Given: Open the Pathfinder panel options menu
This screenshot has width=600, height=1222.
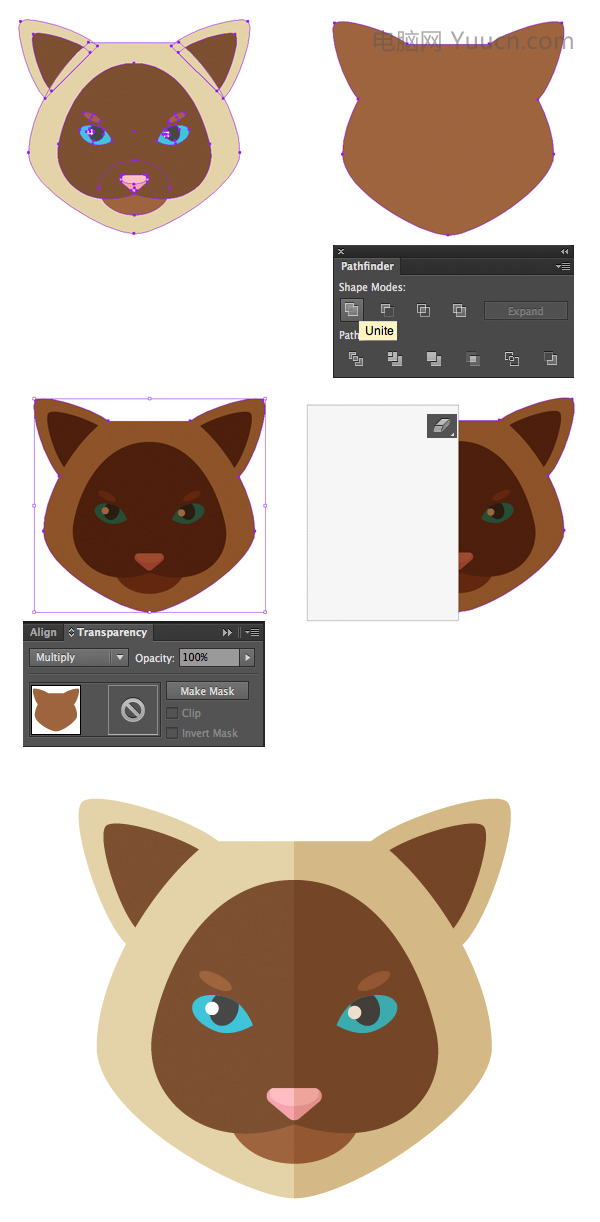Looking at the screenshot, I should (x=564, y=267).
